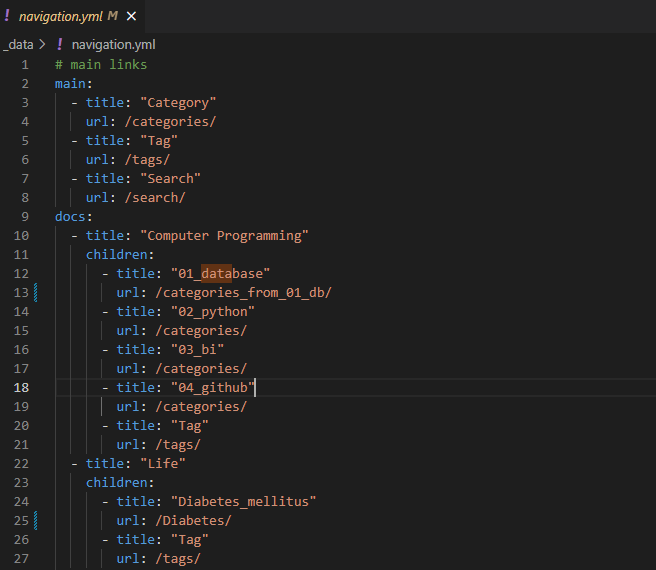Click the 'children:' key on line 11
The height and width of the screenshot is (570, 656).
[x=120, y=254]
